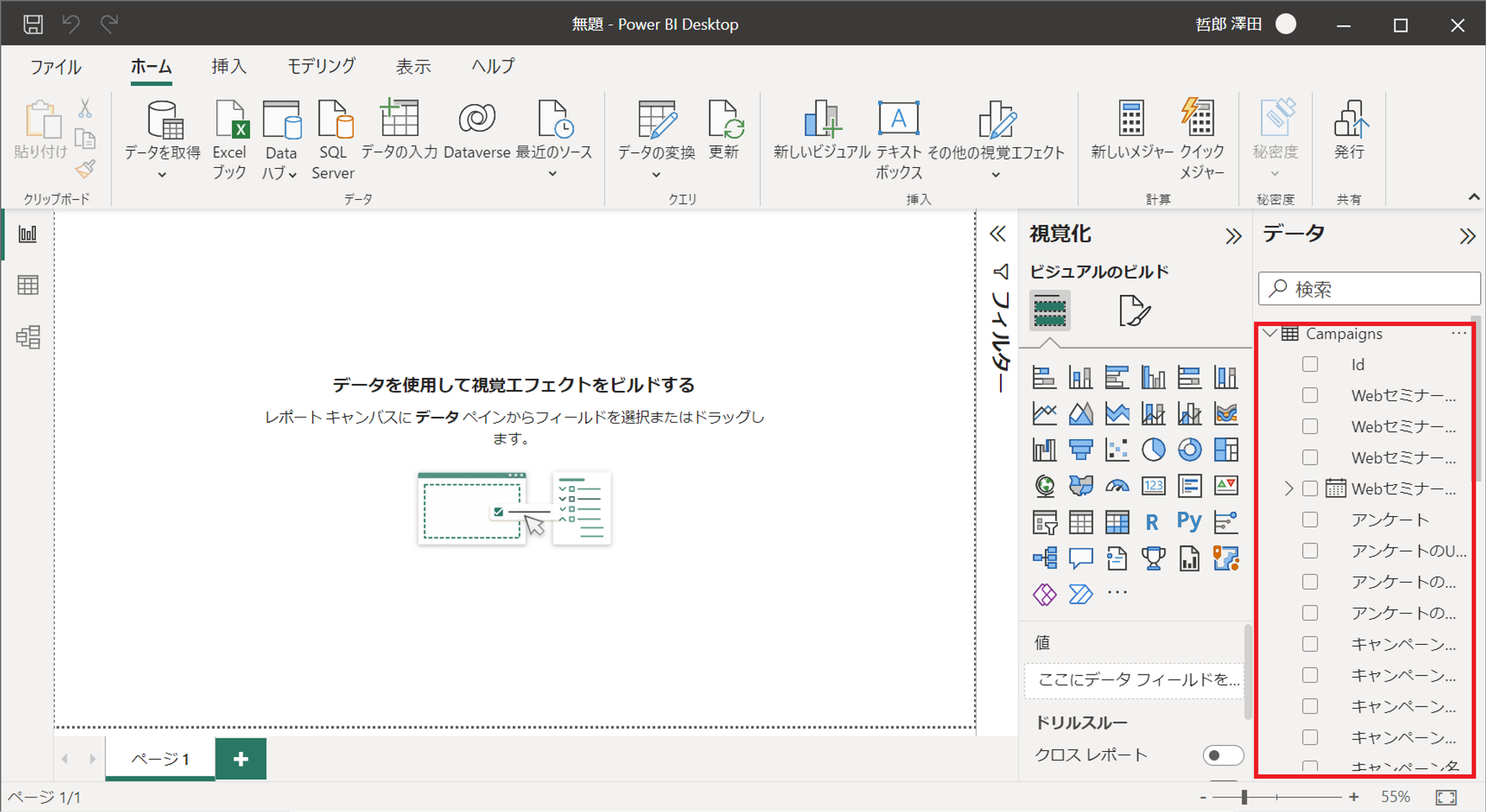
Task: Open the format visual (page with brush) tab
Action: tap(1134, 311)
